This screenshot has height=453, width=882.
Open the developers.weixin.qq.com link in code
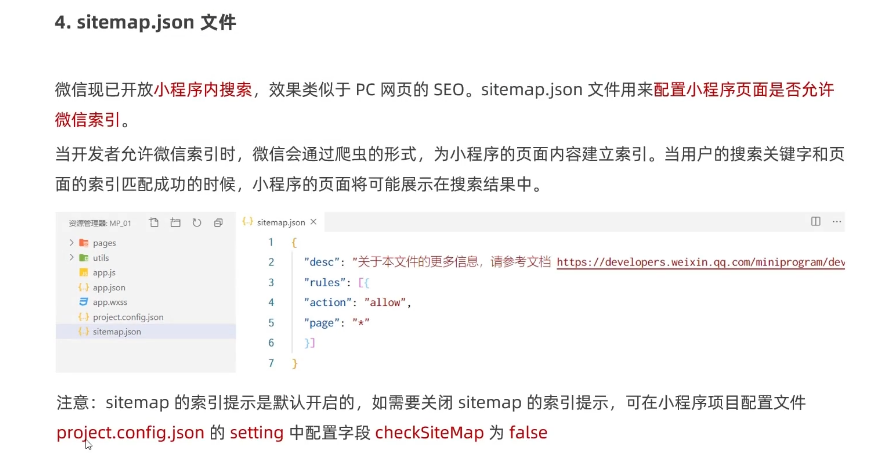(x=700, y=262)
